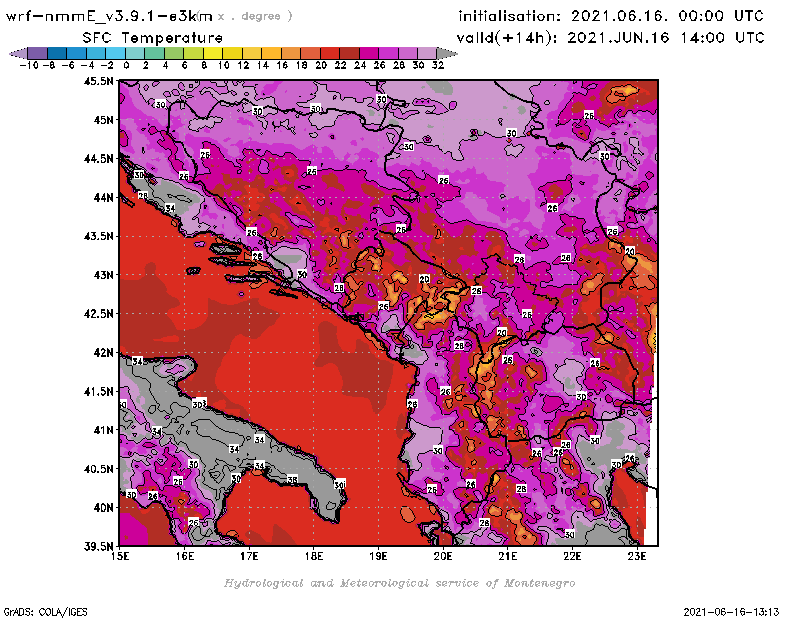Click the orange 14 to 16 legend swatch
This screenshot has width=800, height=618.
point(271,53)
